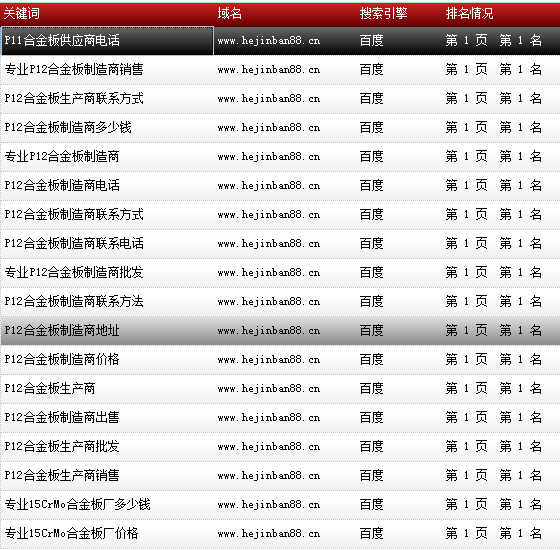Select keyword cell P12合金板生产商
Image resolution: width=560 pixels, height=550 pixels.
click(x=50, y=389)
